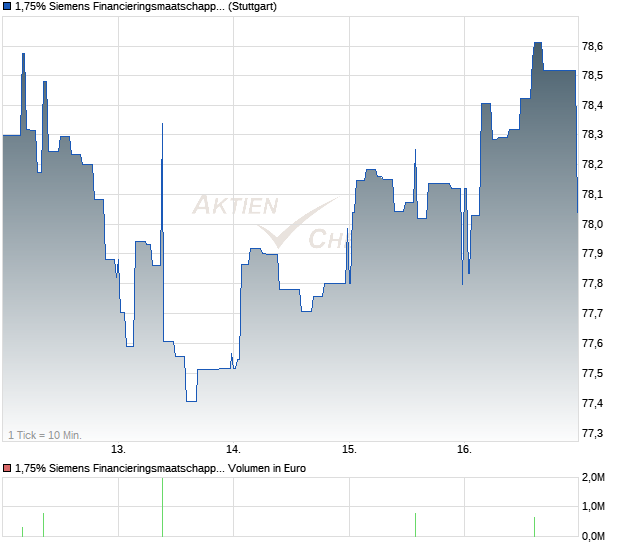Viewport: 620px width, 546px height.
Task: Click the red volume legend swatch
Action: click(6, 468)
